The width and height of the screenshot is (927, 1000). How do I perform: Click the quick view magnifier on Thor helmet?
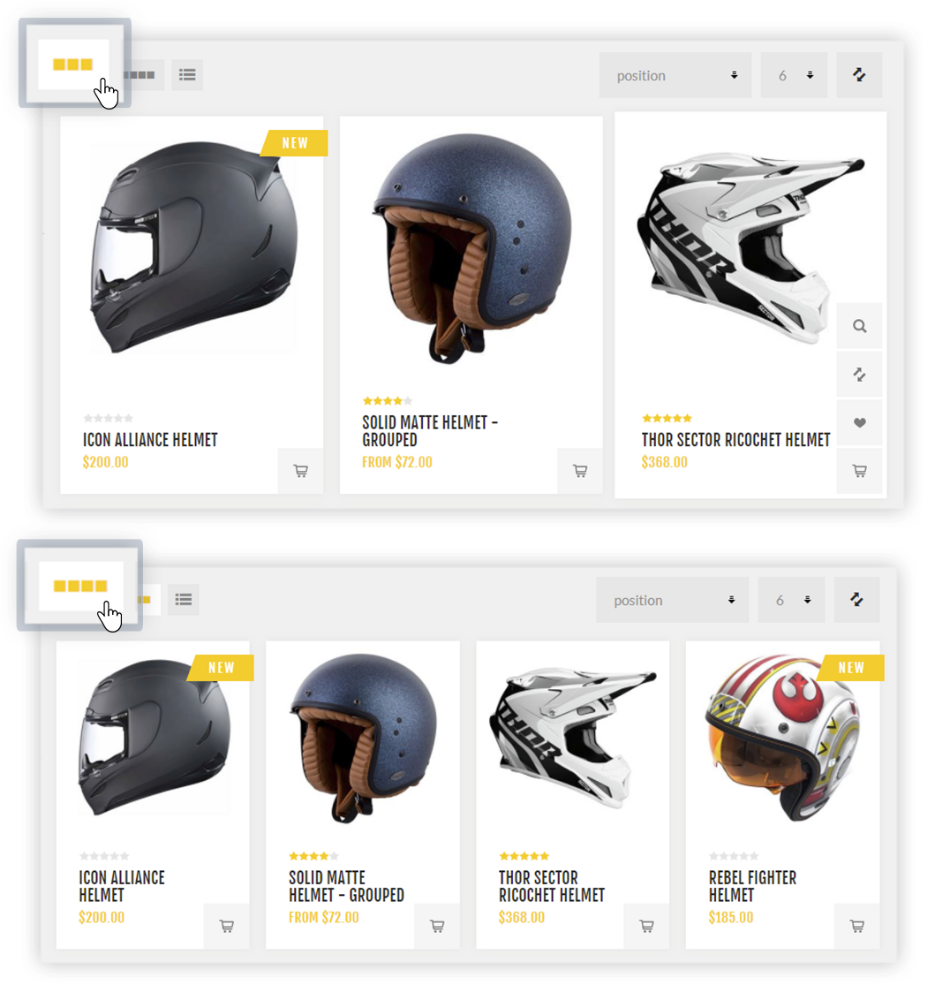pyautogui.click(x=859, y=326)
